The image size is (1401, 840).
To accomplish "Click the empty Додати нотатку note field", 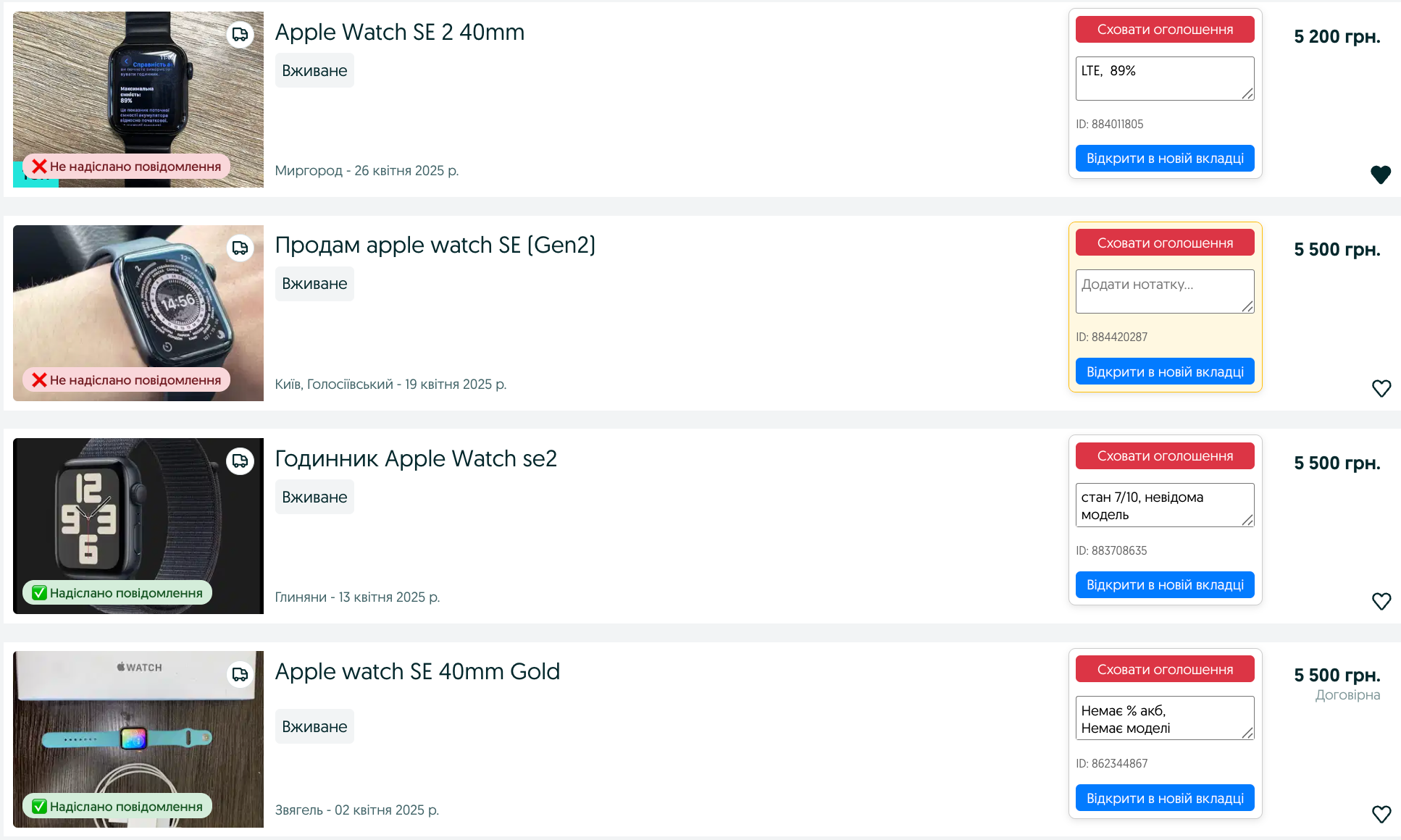I will [x=1164, y=291].
